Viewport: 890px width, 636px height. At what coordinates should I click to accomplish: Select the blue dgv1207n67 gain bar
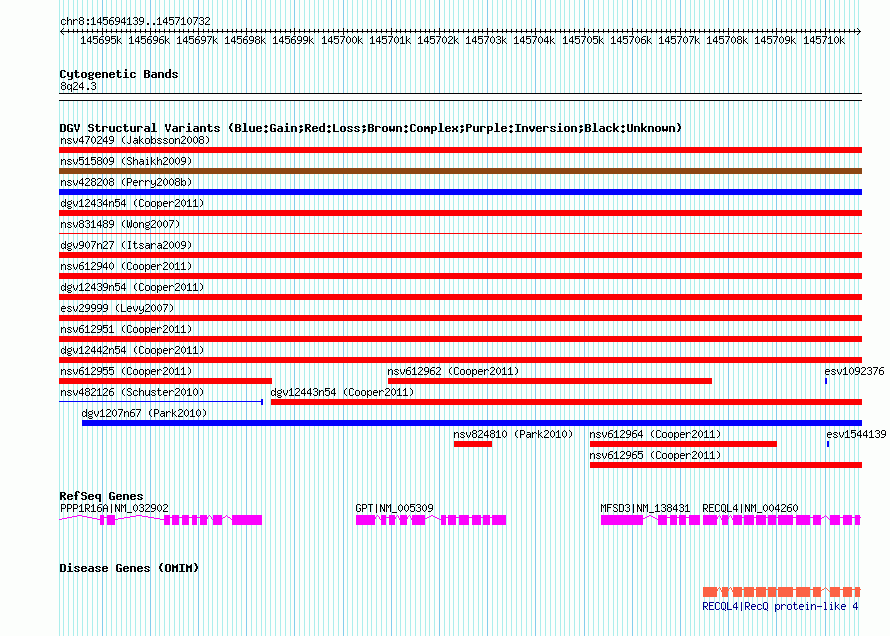[472, 423]
